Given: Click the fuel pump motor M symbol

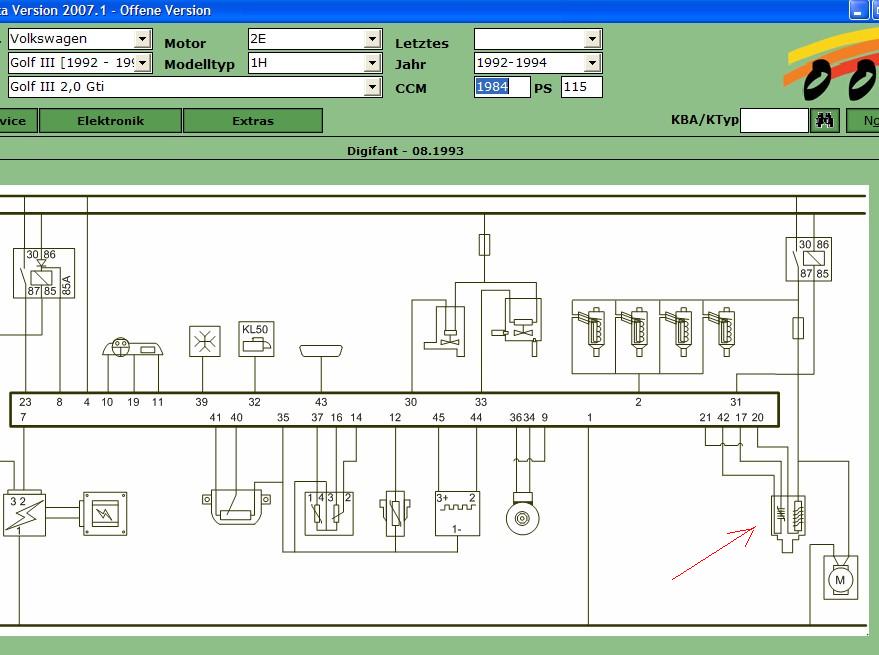Looking at the screenshot, I should 840,579.
